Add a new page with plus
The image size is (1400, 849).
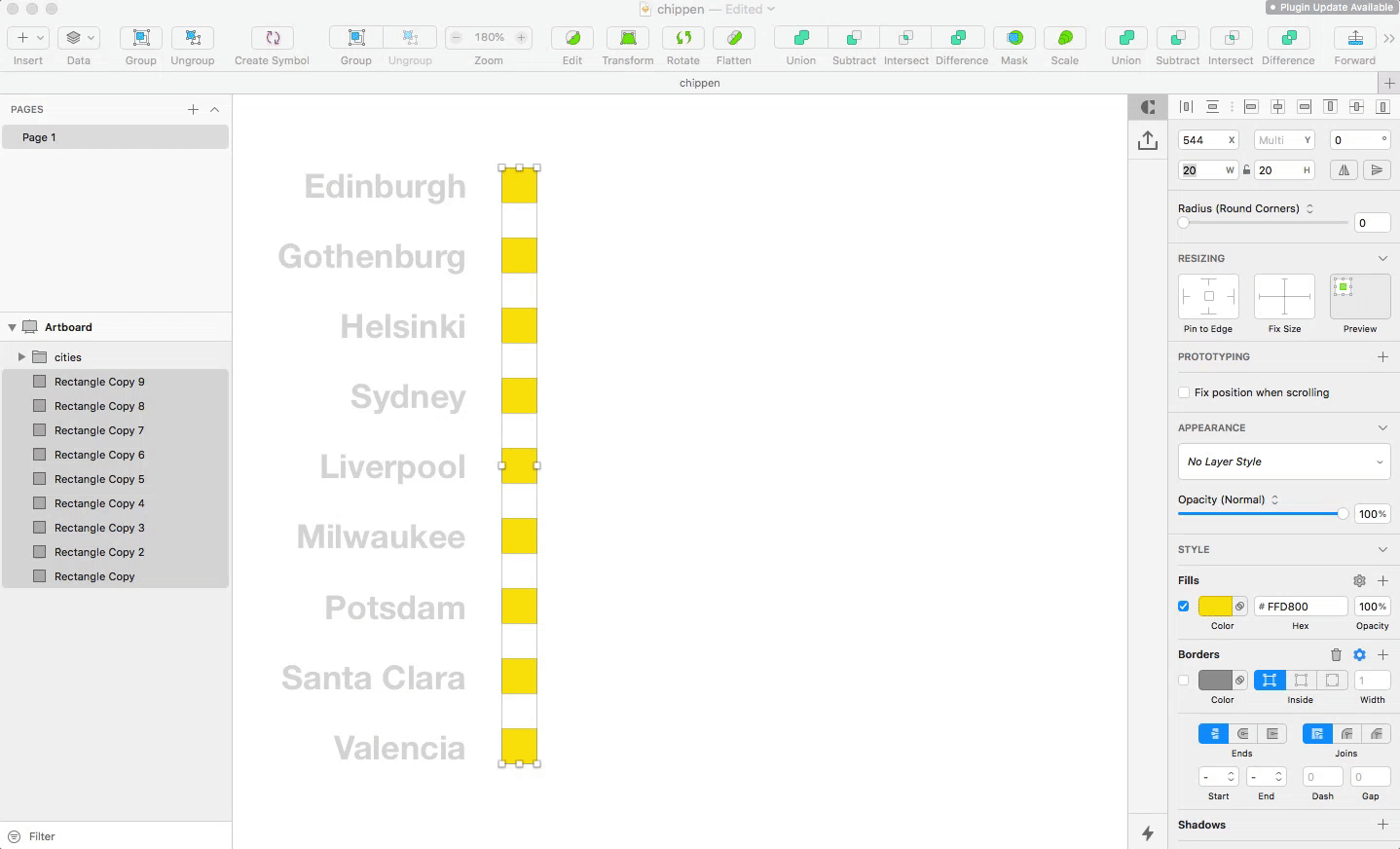click(193, 109)
